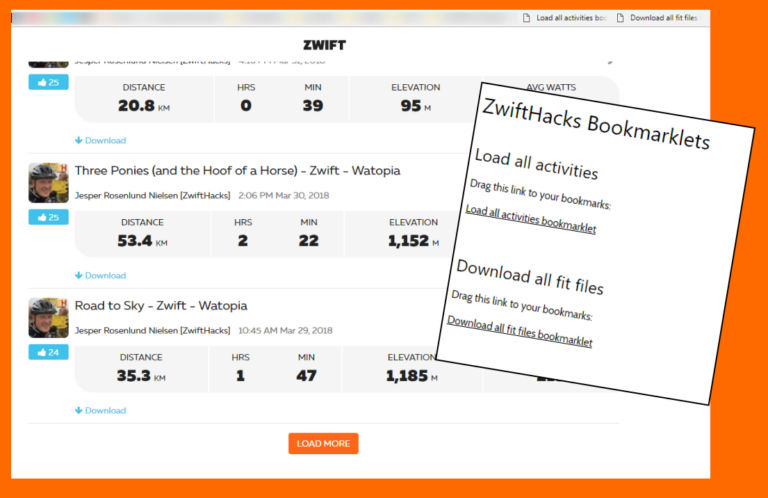Click the 35.3 KM distance value
Screen dimensions: 768x498
coord(141,376)
